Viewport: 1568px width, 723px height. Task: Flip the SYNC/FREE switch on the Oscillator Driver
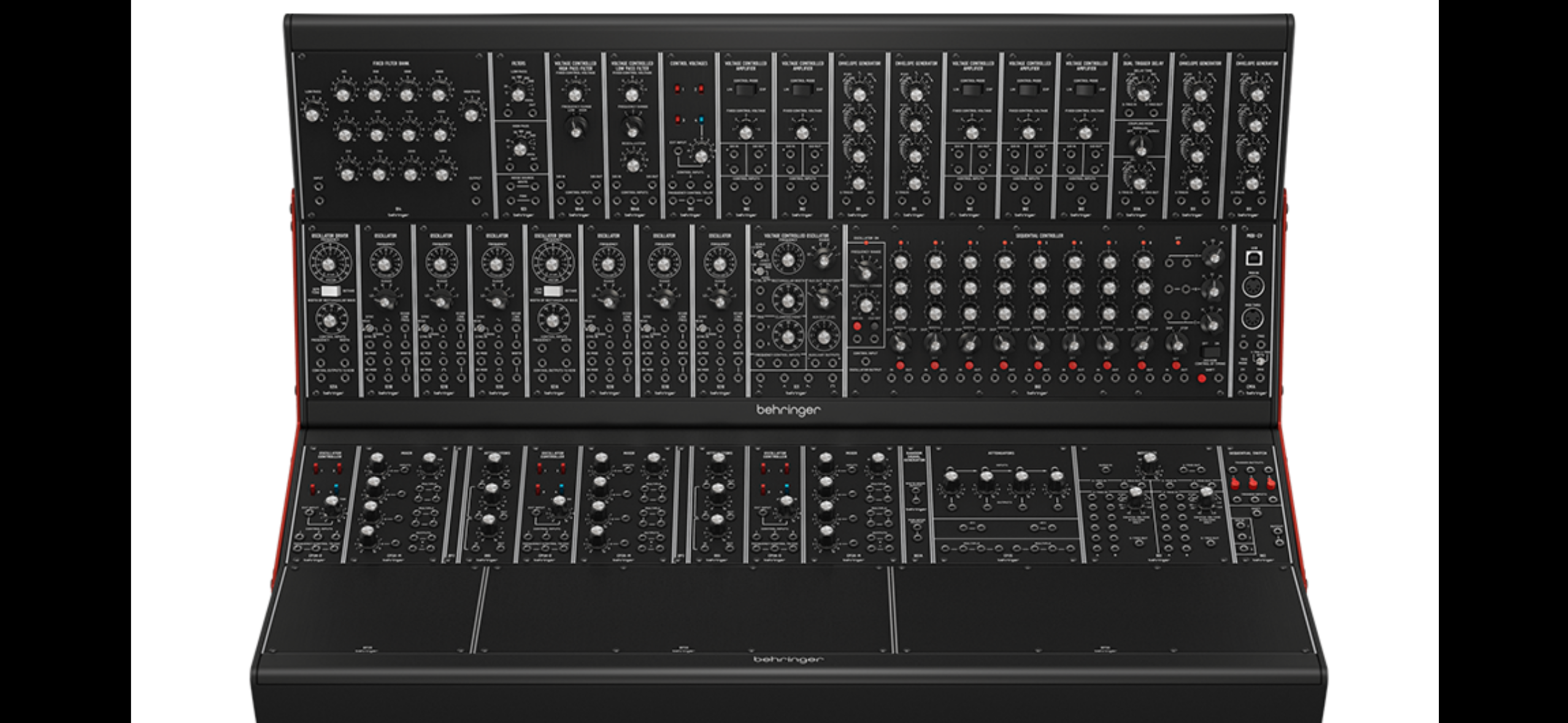pyautogui.click(x=331, y=292)
